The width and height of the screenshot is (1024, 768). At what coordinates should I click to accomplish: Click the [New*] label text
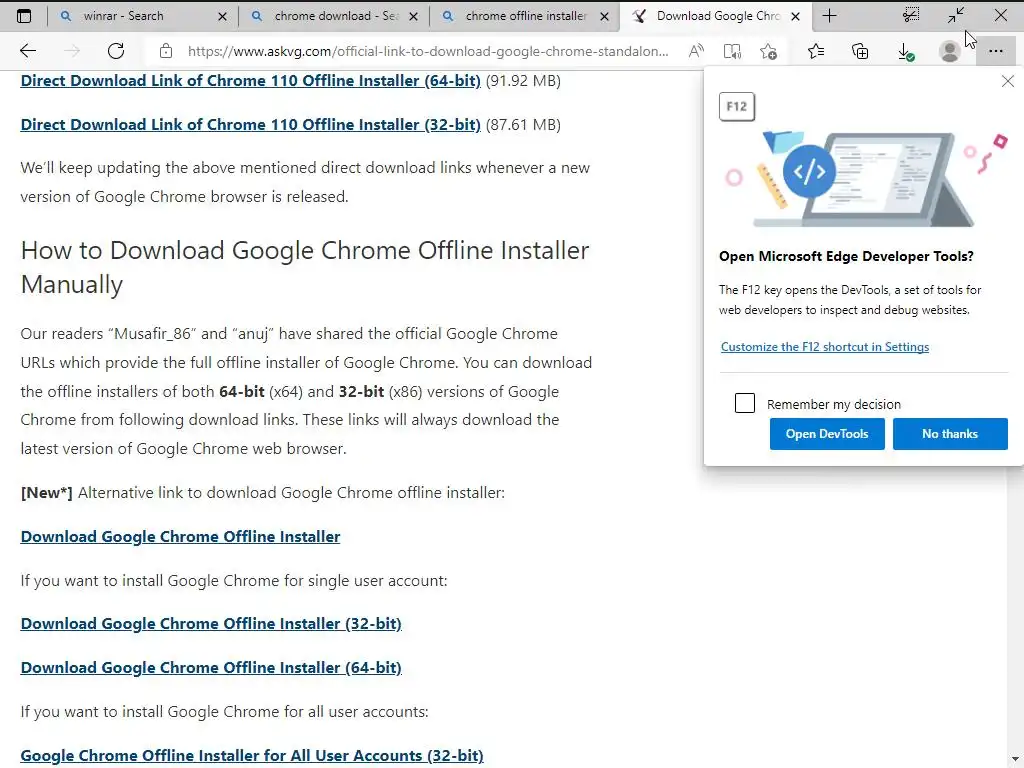(x=46, y=493)
